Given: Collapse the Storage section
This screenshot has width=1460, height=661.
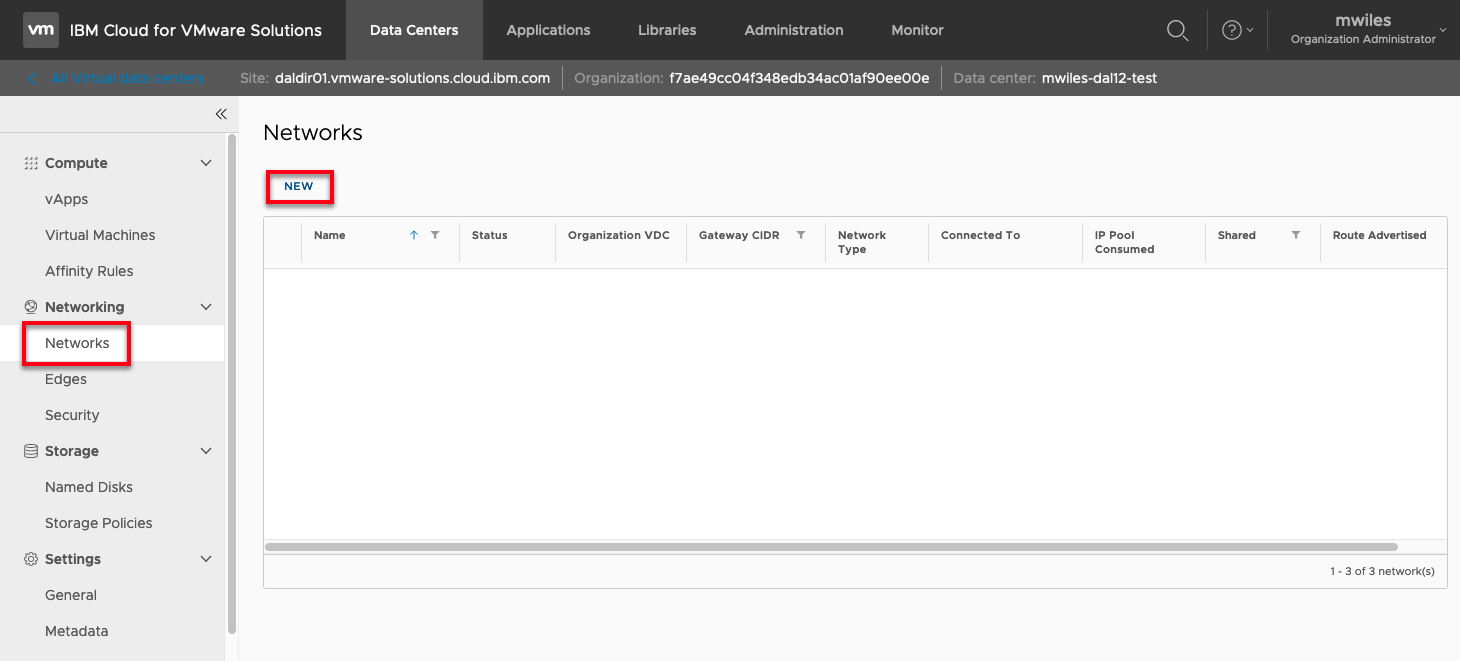Looking at the screenshot, I should pos(206,451).
